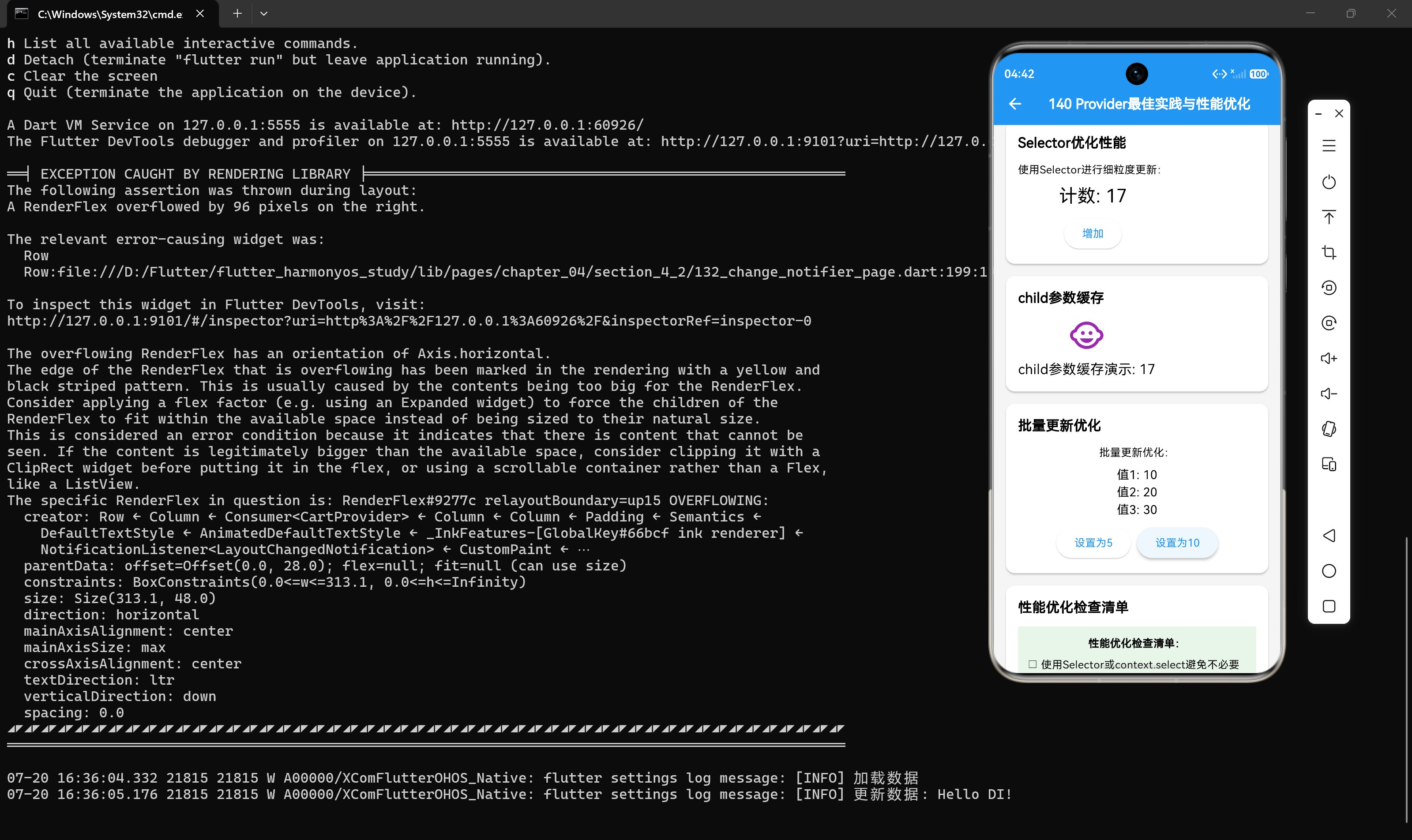The height and width of the screenshot is (840, 1412).
Task: Close the emulator toolbar panel
Action: 1339,114
